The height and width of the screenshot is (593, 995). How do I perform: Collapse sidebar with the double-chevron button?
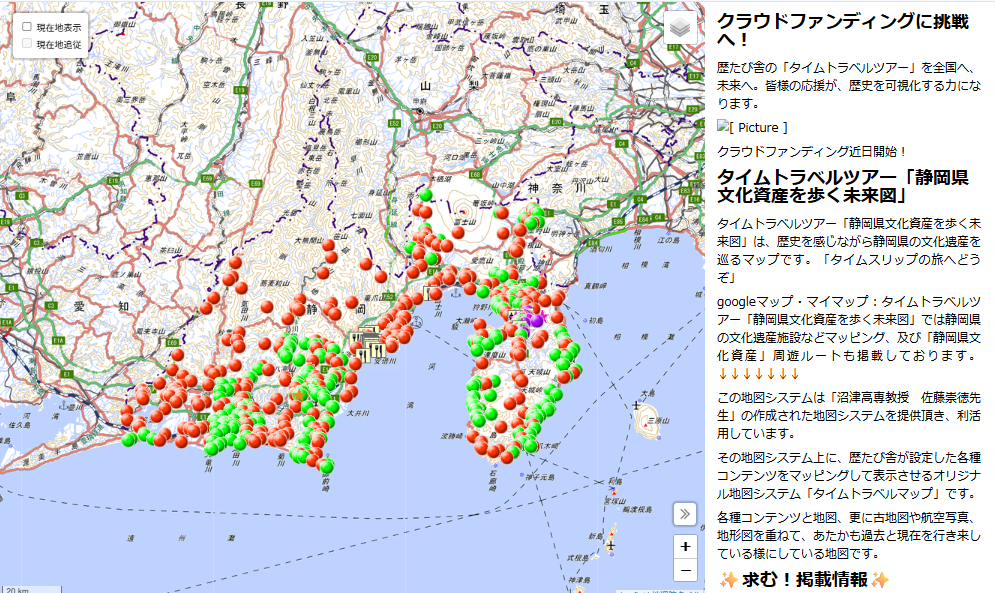(685, 513)
